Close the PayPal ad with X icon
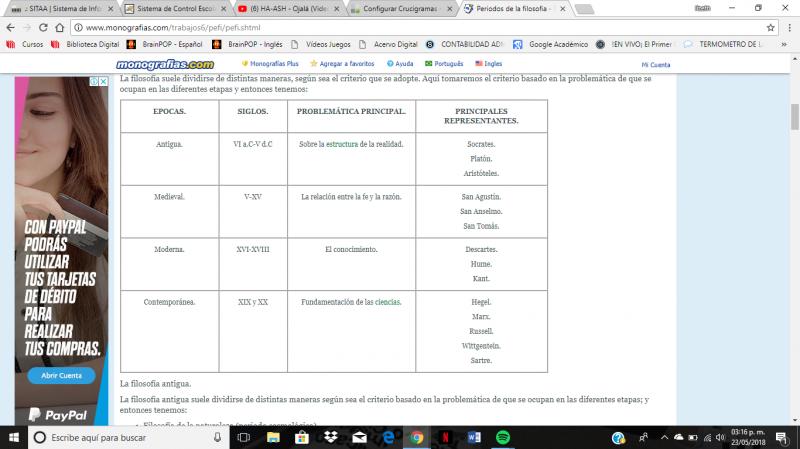This screenshot has height=449, width=800. (104, 82)
